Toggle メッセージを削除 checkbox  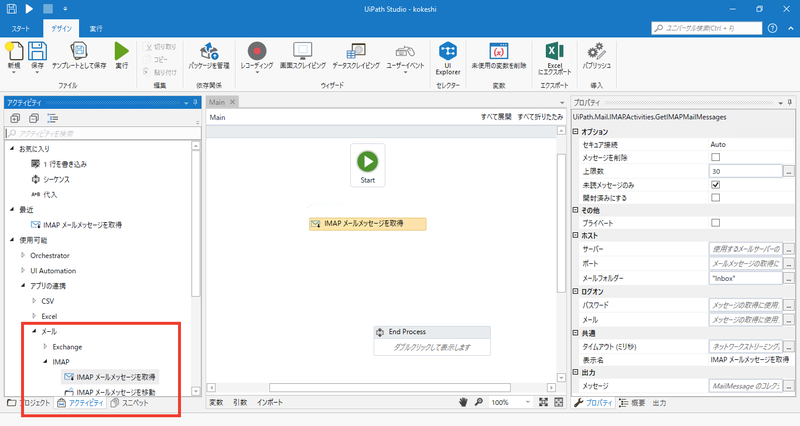(715, 157)
